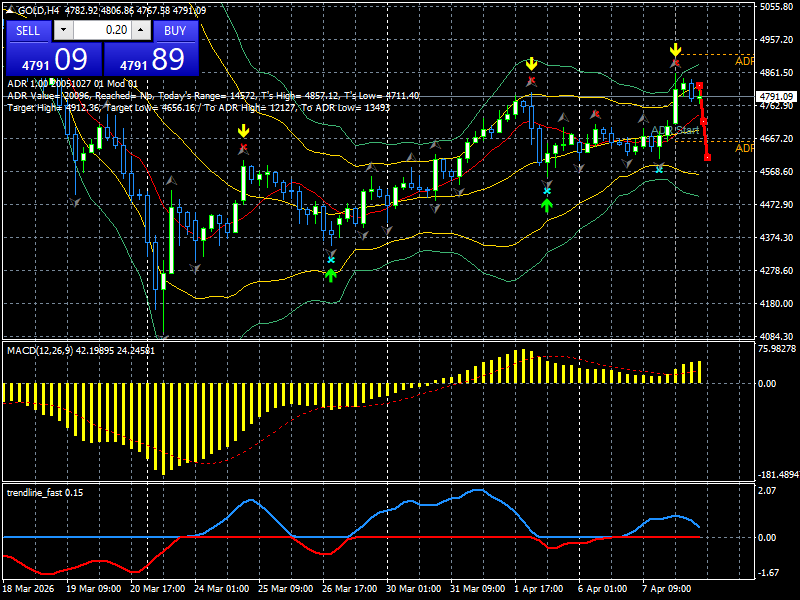
Task: Select the green up arrow near 1 Apr 17:00
Action: tap(547, 206)
